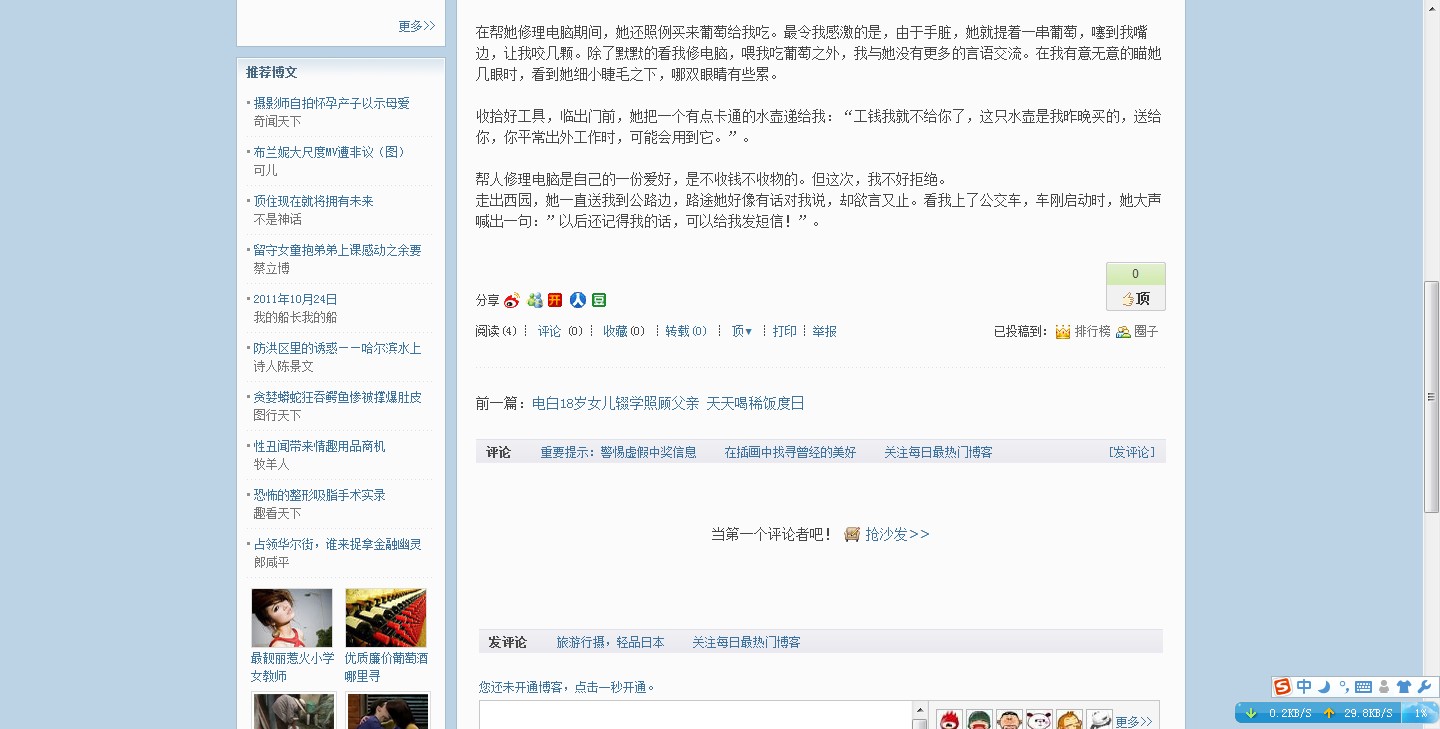1440x729 pixels.
Task: Toggle Sogou punctuation mode
Action: click(1343, 687)
